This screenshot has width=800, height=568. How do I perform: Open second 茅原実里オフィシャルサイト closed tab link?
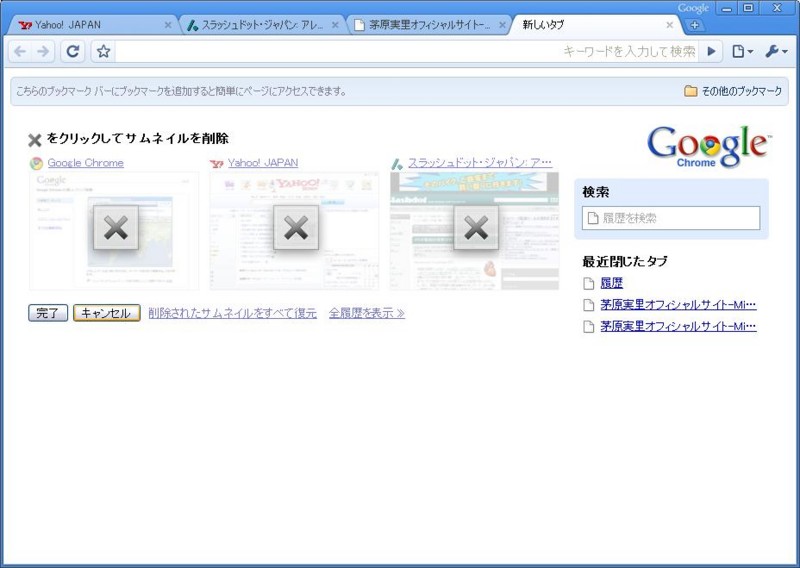pyautogui.click(x=678, y=326)
